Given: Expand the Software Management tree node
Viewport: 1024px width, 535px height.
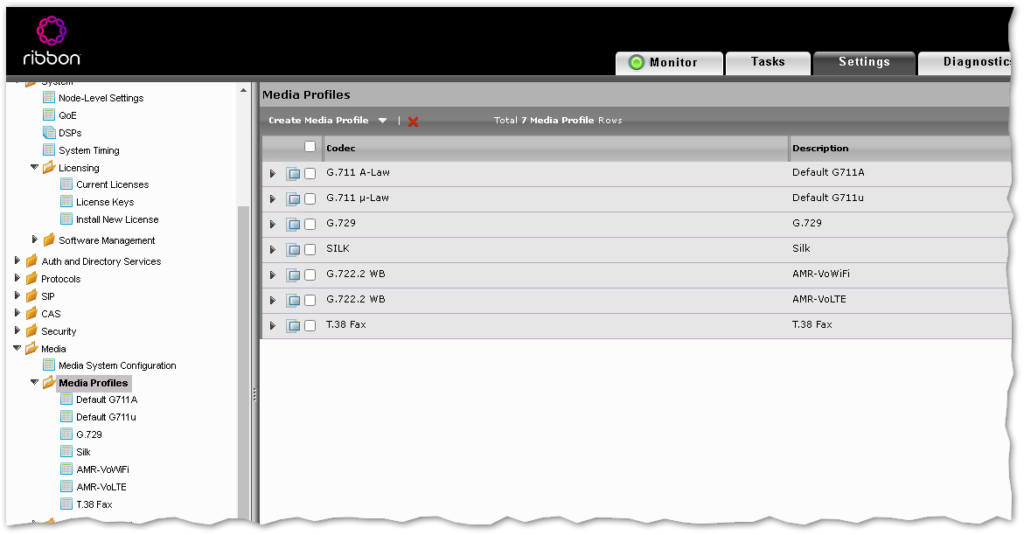Looking at the screenshot, I should point(35,240).
